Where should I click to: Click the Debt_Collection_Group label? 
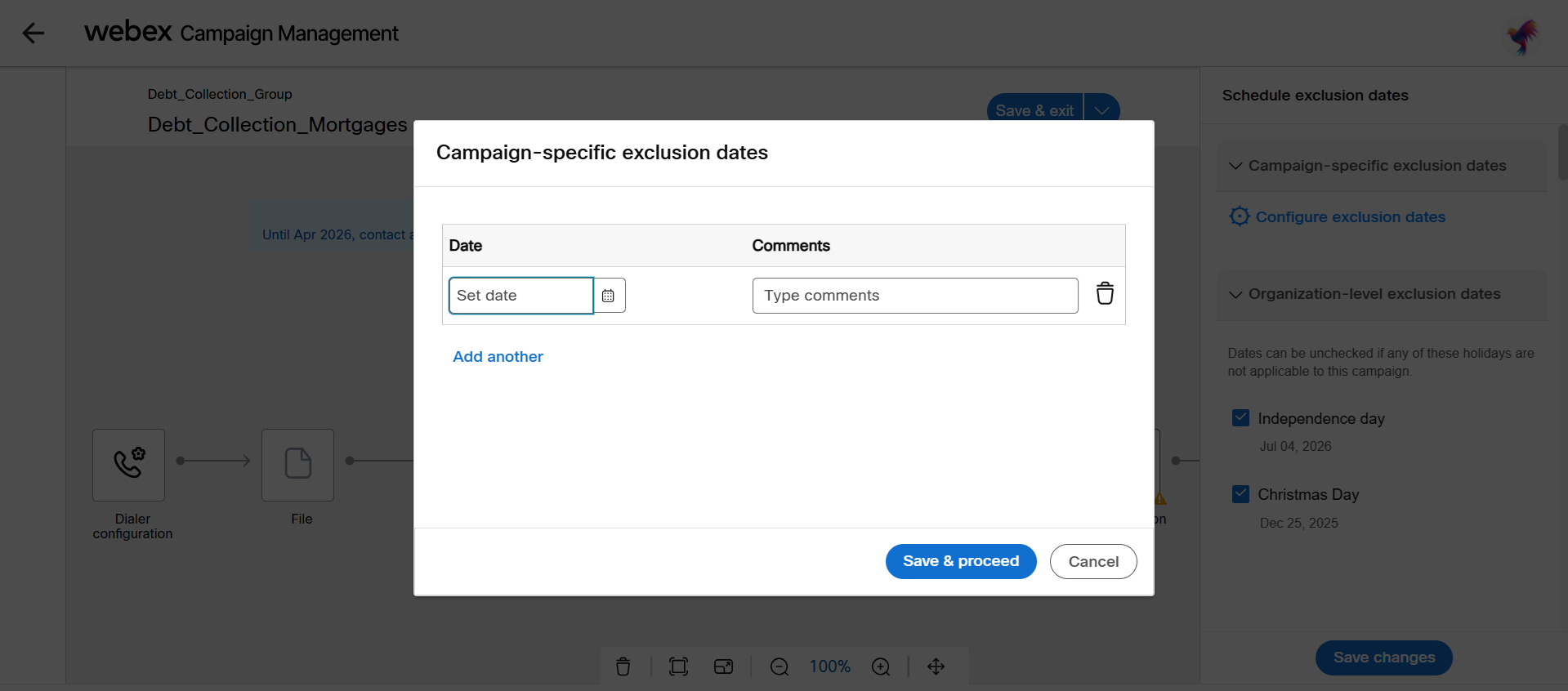220,95
